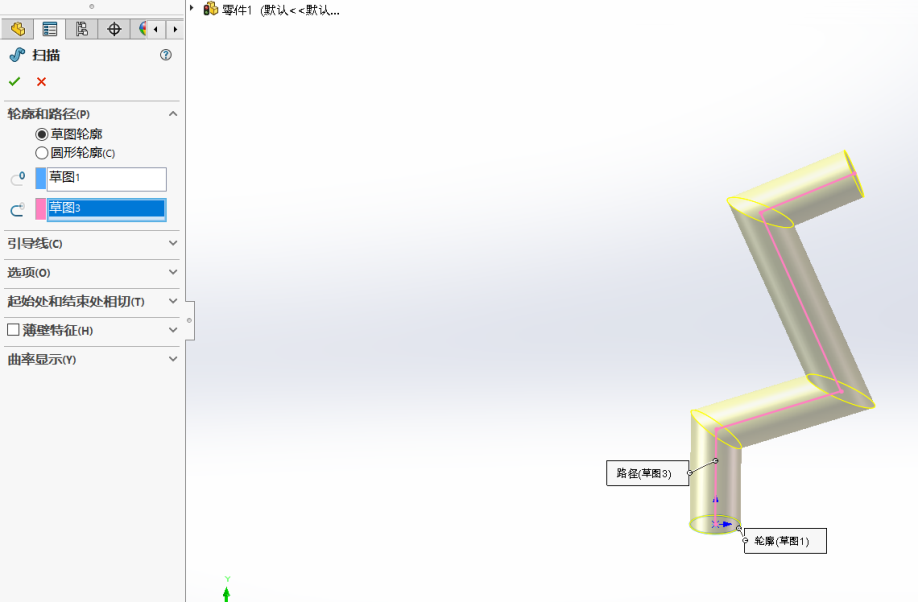Click the blue profile color swatch

pyautogui.click(x=40, y=179)
